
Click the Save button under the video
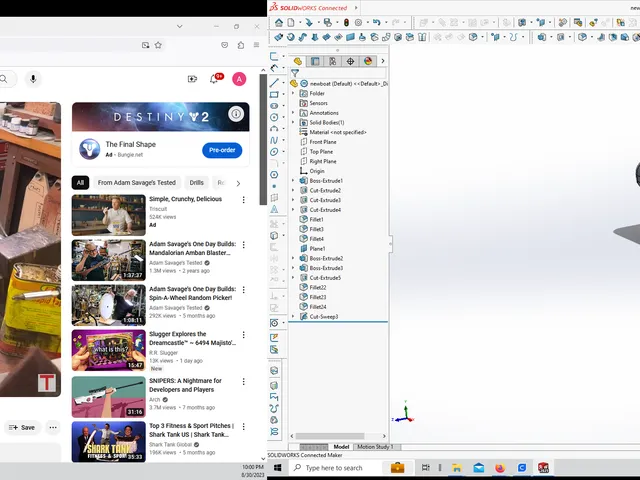click(22, 427)
